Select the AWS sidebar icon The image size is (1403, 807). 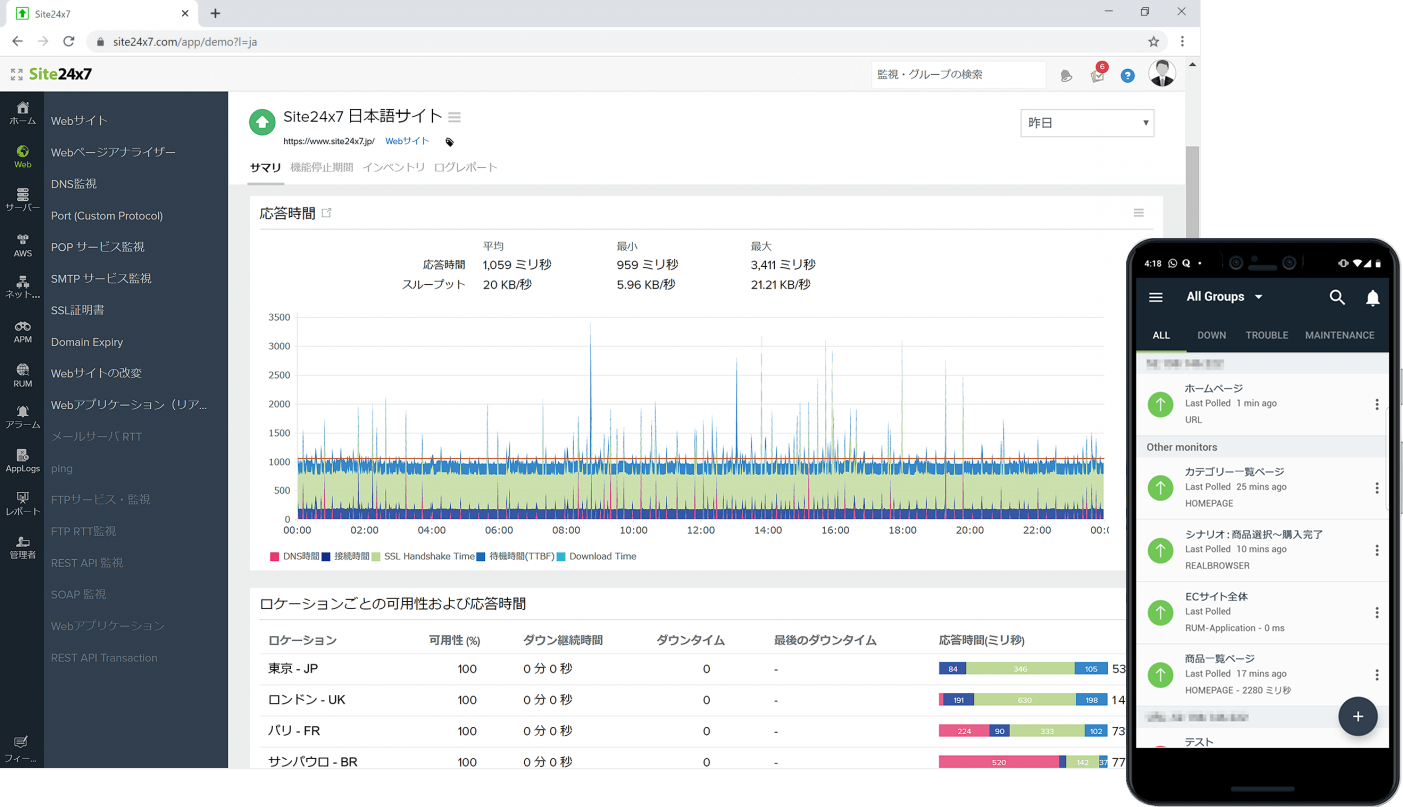(22, 245)
